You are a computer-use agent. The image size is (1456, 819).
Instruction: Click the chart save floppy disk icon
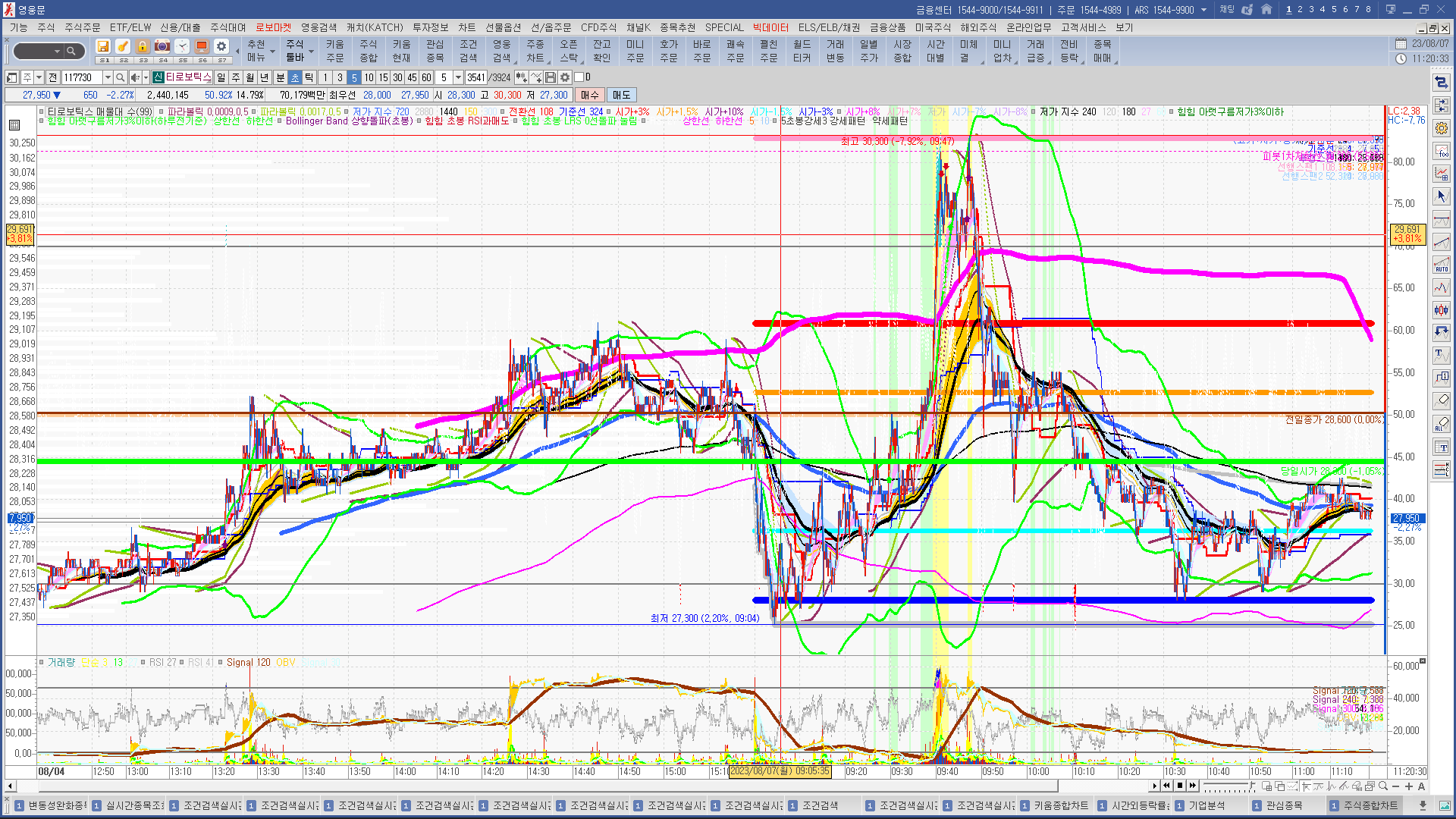[551, 77]
